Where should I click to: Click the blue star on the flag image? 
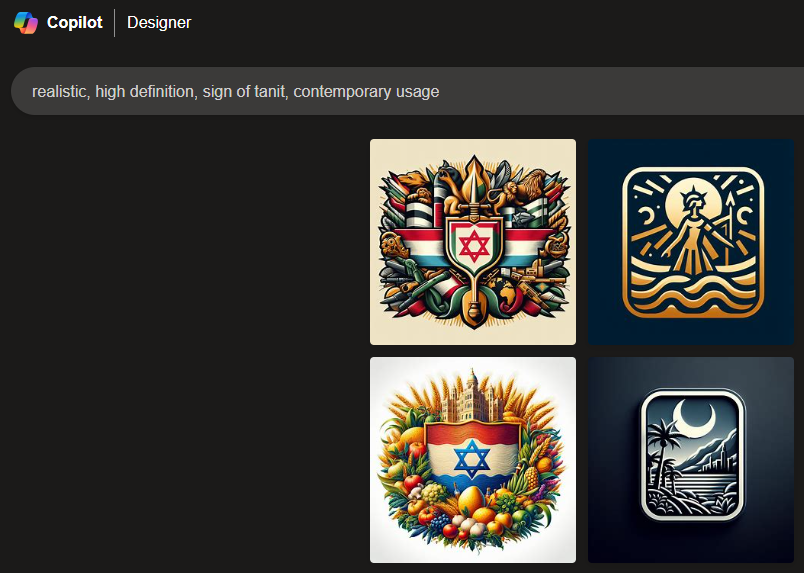click(x=472, y=458)
